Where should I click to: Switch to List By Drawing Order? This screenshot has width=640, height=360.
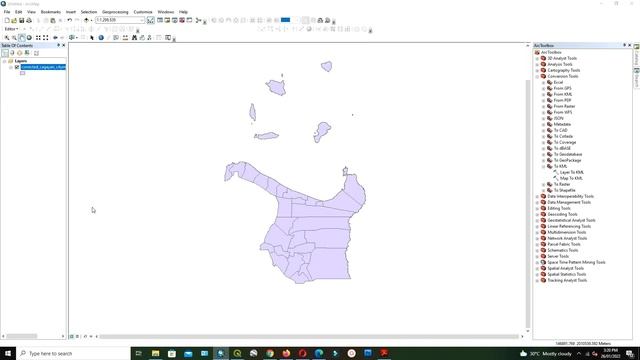coord(5,53)
